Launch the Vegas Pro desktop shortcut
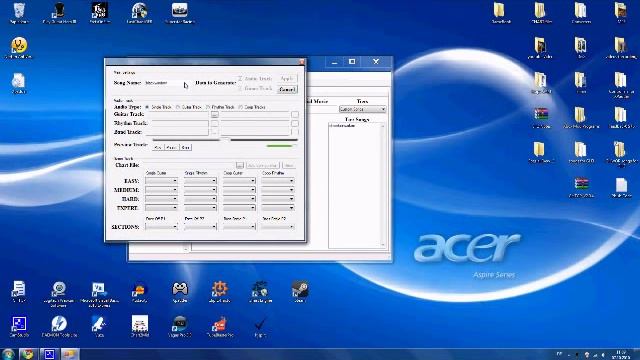The image size is (640, 360). click(x=180, y=326)
